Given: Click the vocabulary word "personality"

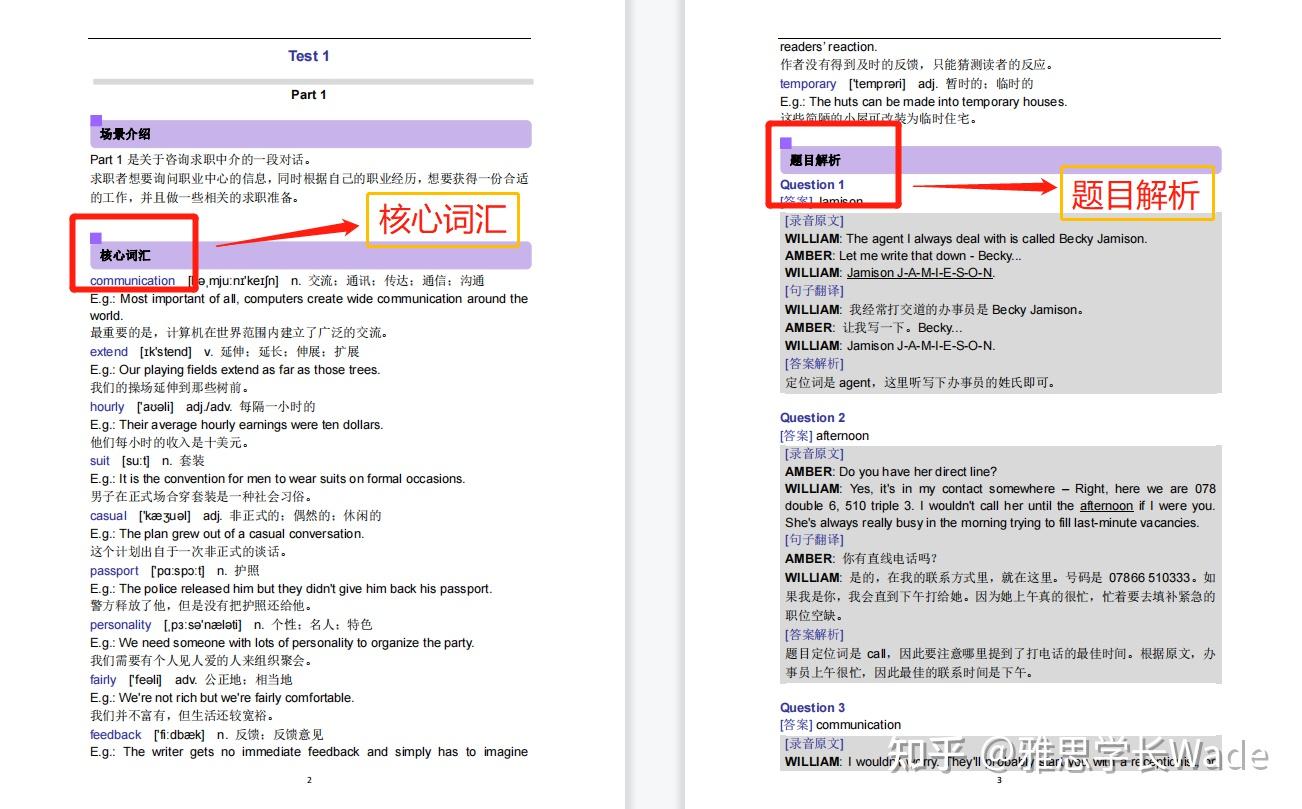Looking at the screenshot, I should click(120, 625).
